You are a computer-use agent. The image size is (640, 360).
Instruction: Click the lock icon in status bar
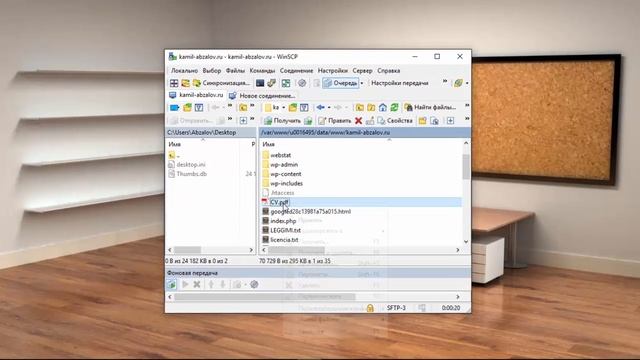point(370,308)
